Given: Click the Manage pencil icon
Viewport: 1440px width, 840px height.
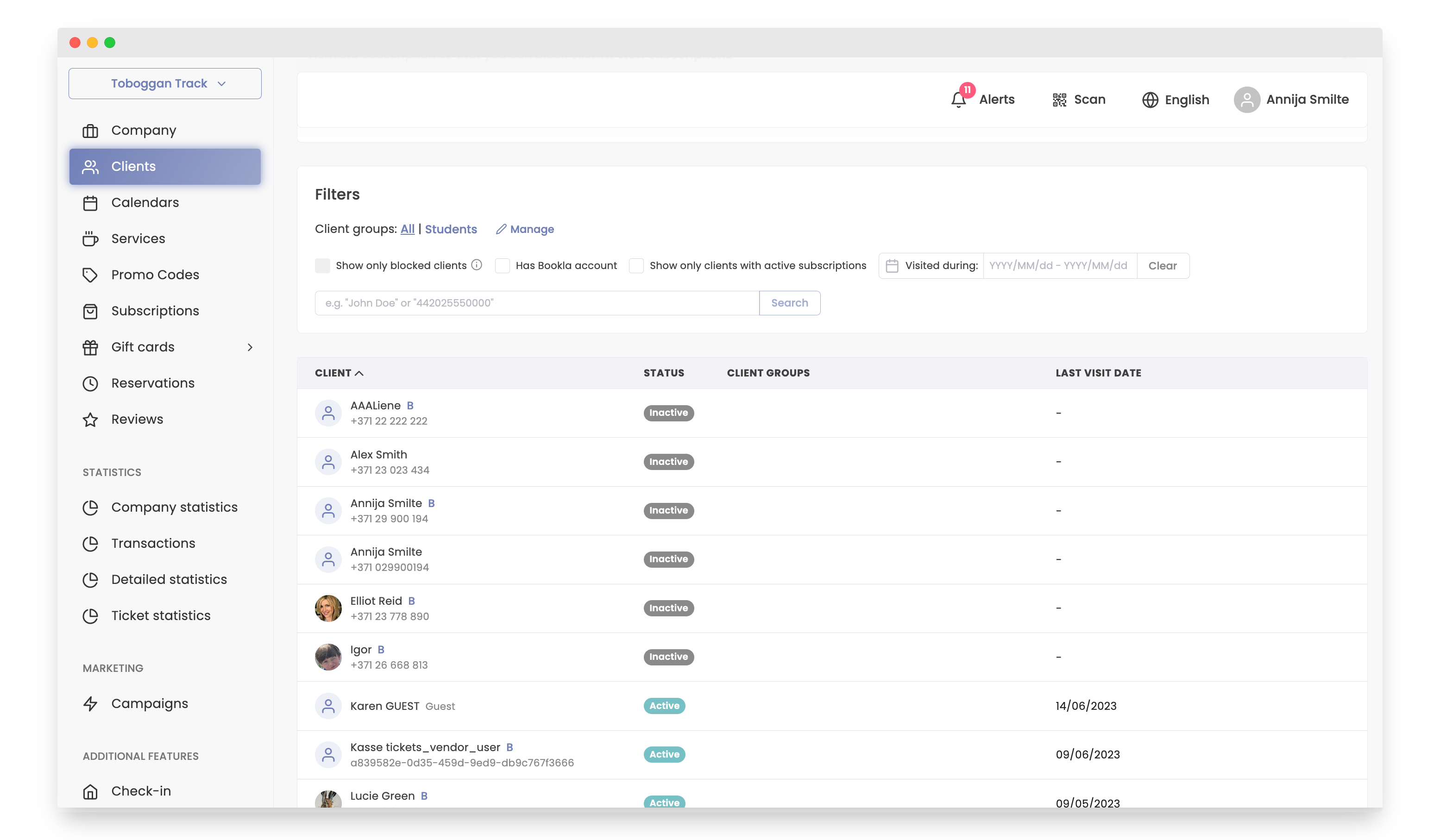Looking at the screenshot, I should [501, 229].
